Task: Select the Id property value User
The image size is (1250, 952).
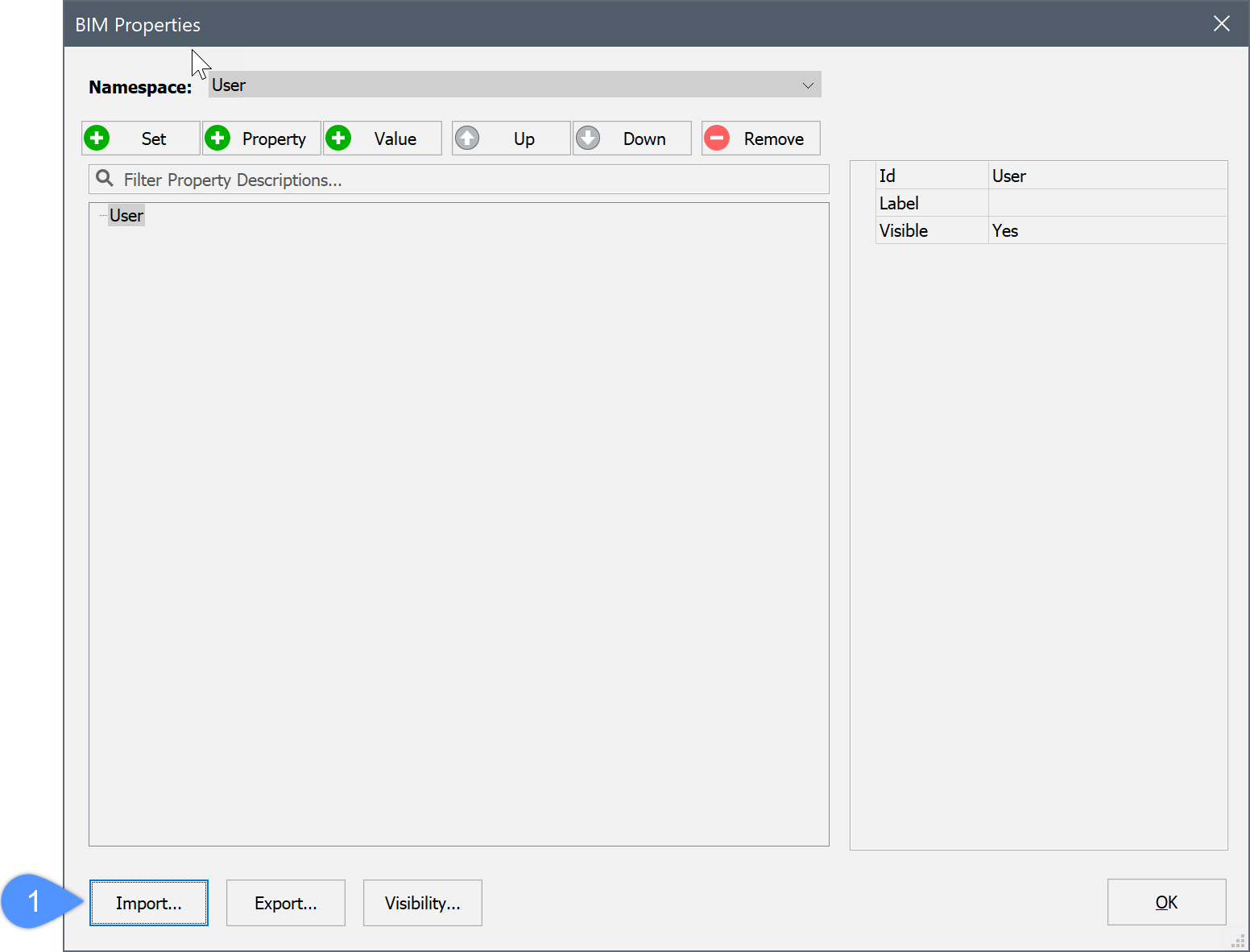Action: click(x=1107, y=176)
